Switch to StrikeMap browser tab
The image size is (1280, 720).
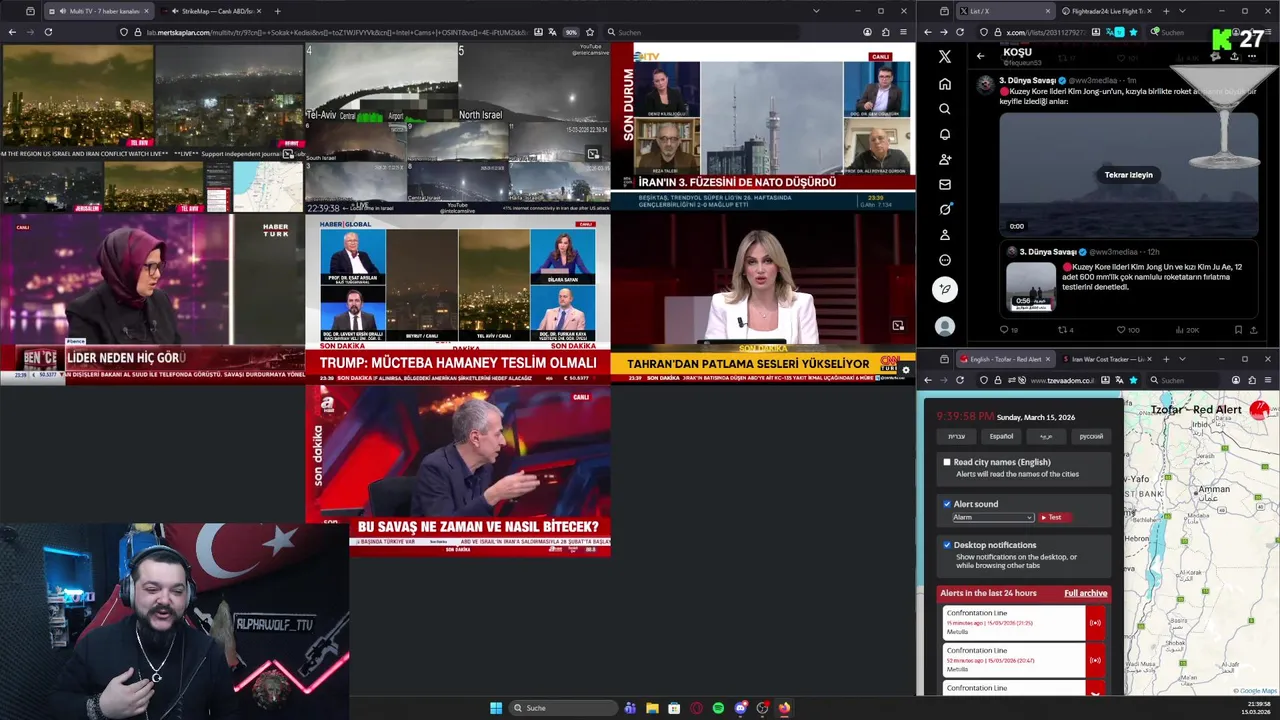(215, 11)
